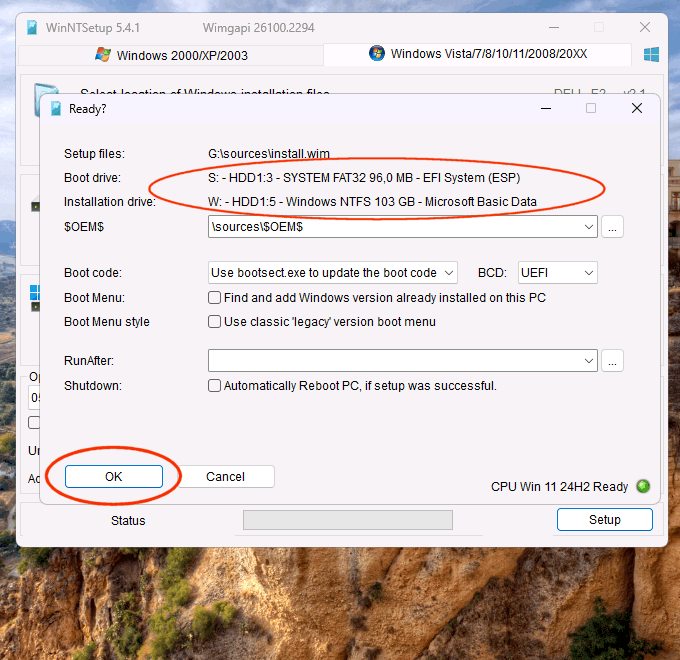Open the BCD UEFI dropdown
Screen dimensions: 680x660
click(588, 273)
